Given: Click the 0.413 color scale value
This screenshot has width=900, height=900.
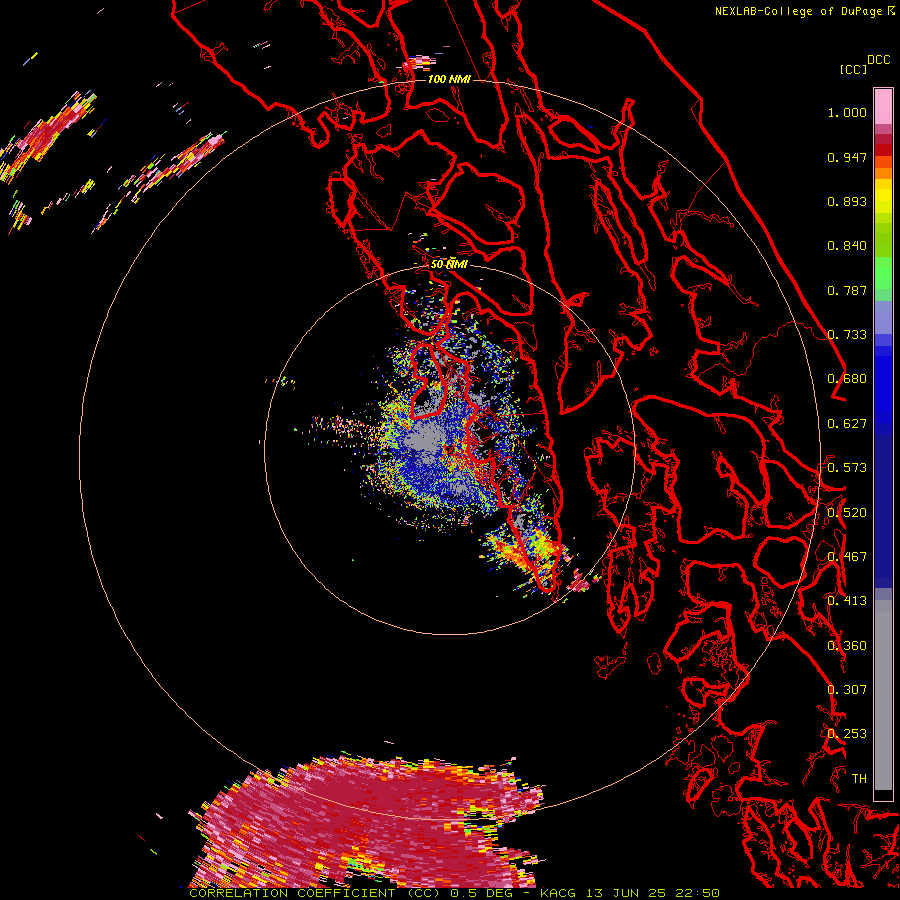Looking at the screenshot, I should [x=847, y=601].
